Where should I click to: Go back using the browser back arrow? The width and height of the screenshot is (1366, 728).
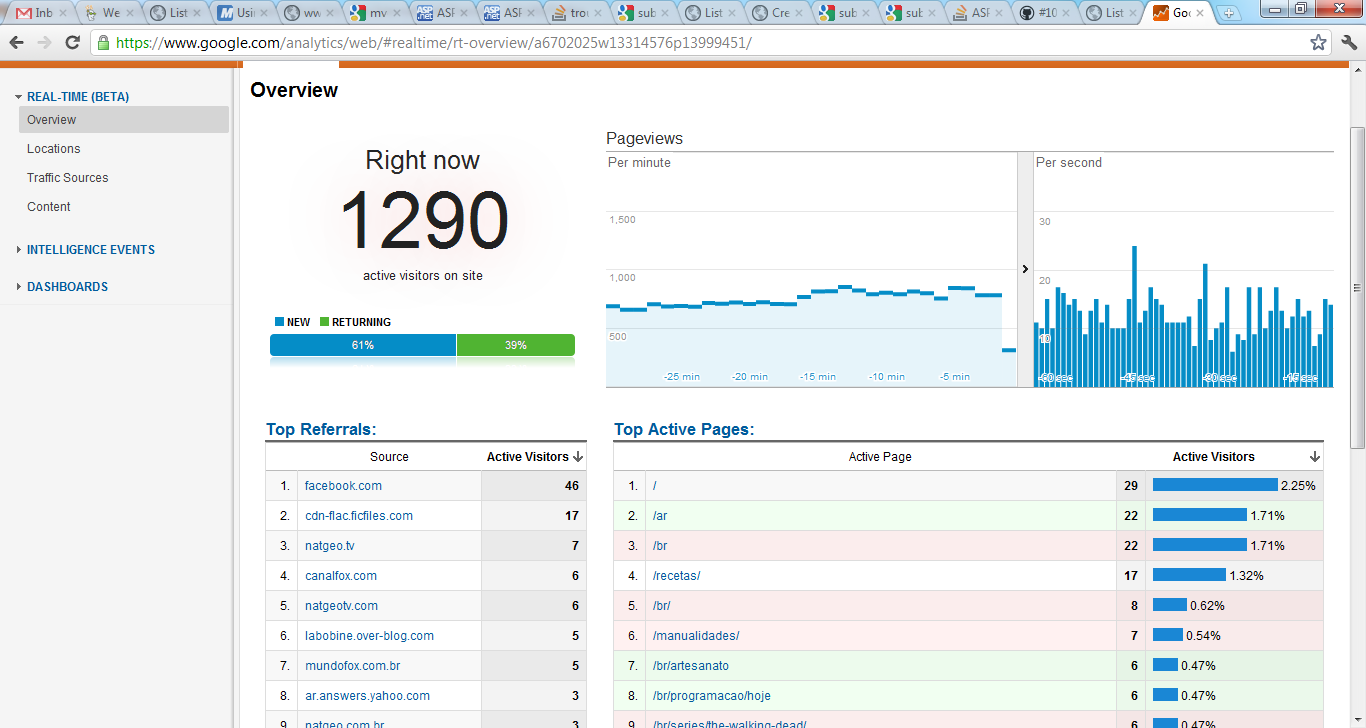pos(17,43)
